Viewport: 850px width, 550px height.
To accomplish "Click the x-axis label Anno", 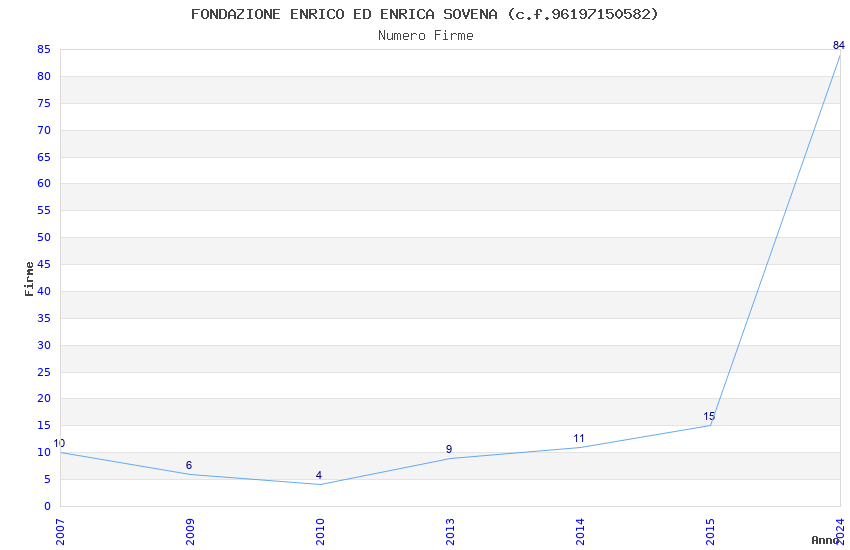I will (x=825, y=540).
